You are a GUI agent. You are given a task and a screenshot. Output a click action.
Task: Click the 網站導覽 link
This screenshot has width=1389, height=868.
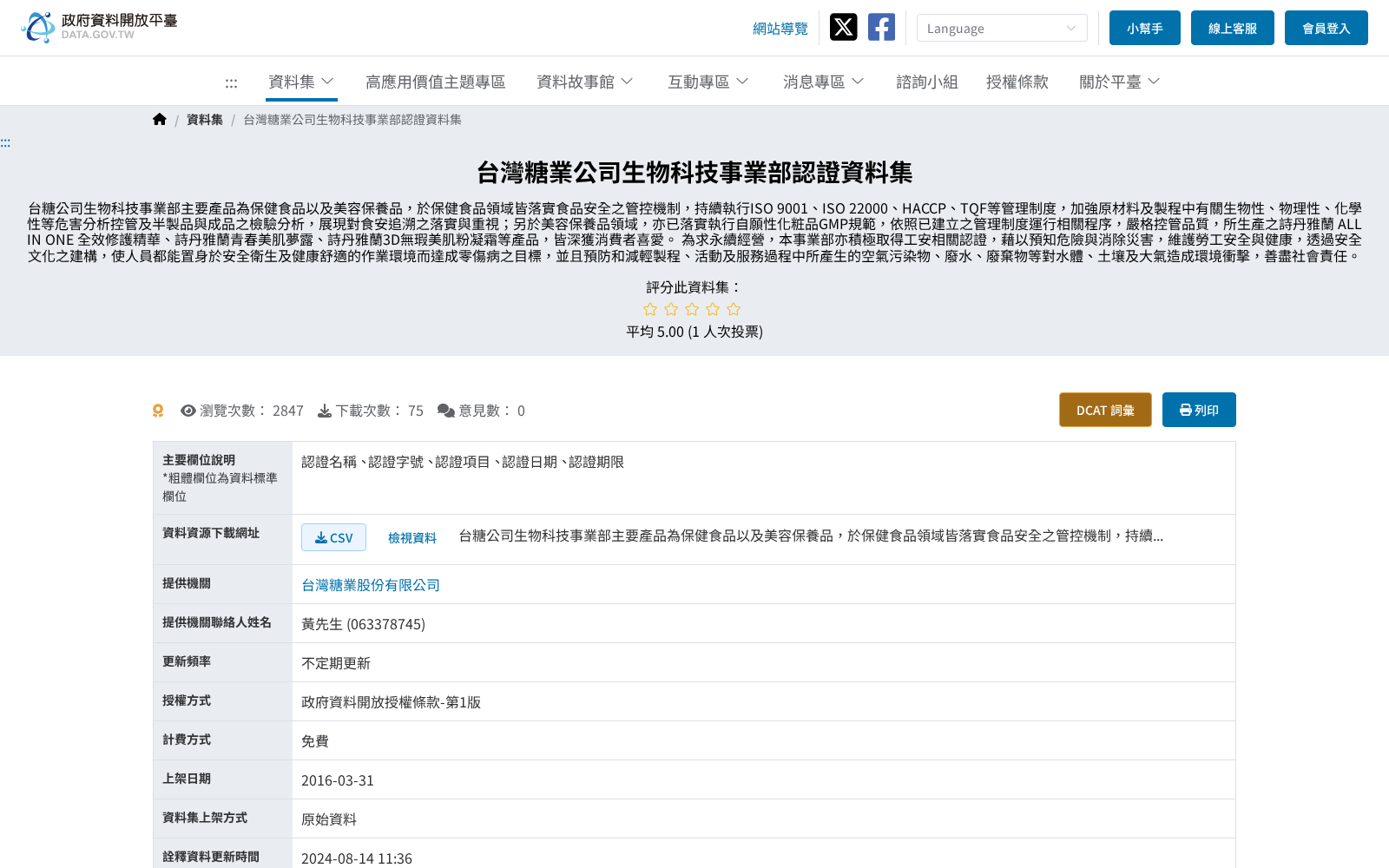(x=780, y=29)
